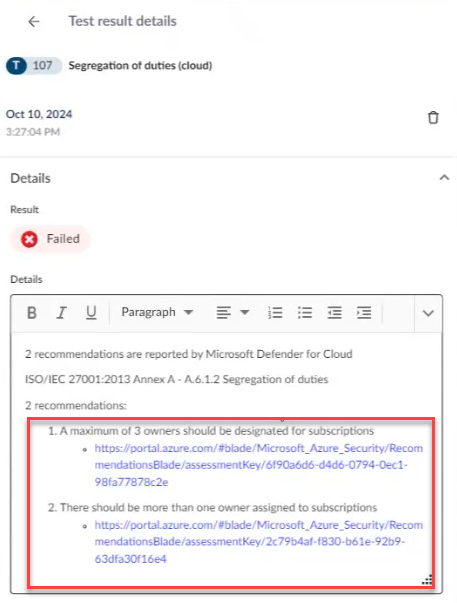Image resolution: width=457 pixels, height=603 pixels.
Task: Increase indent in editor
Action: click(364, 313)
